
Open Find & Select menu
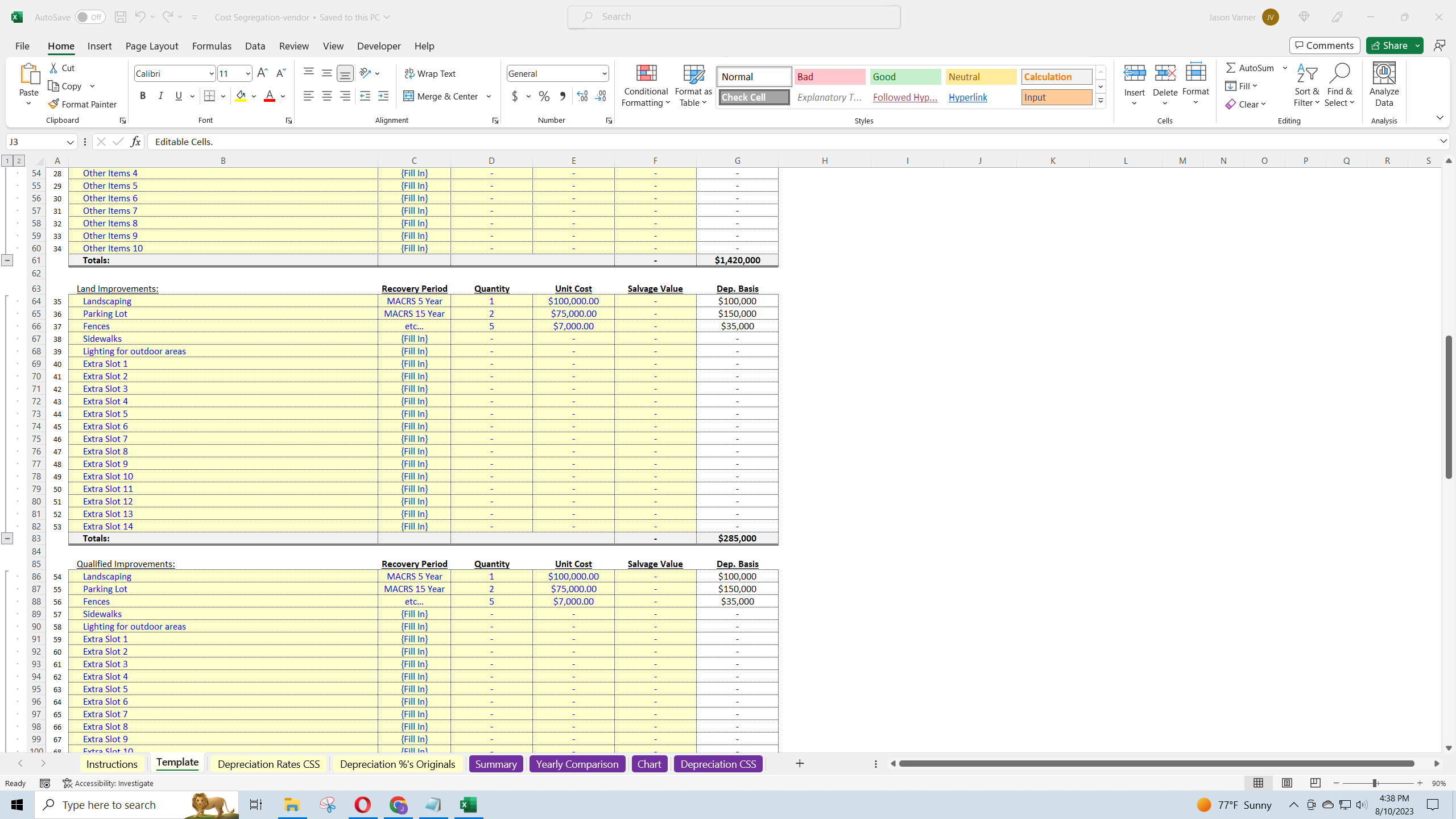pyautogui.click(x=1339, y=85)
